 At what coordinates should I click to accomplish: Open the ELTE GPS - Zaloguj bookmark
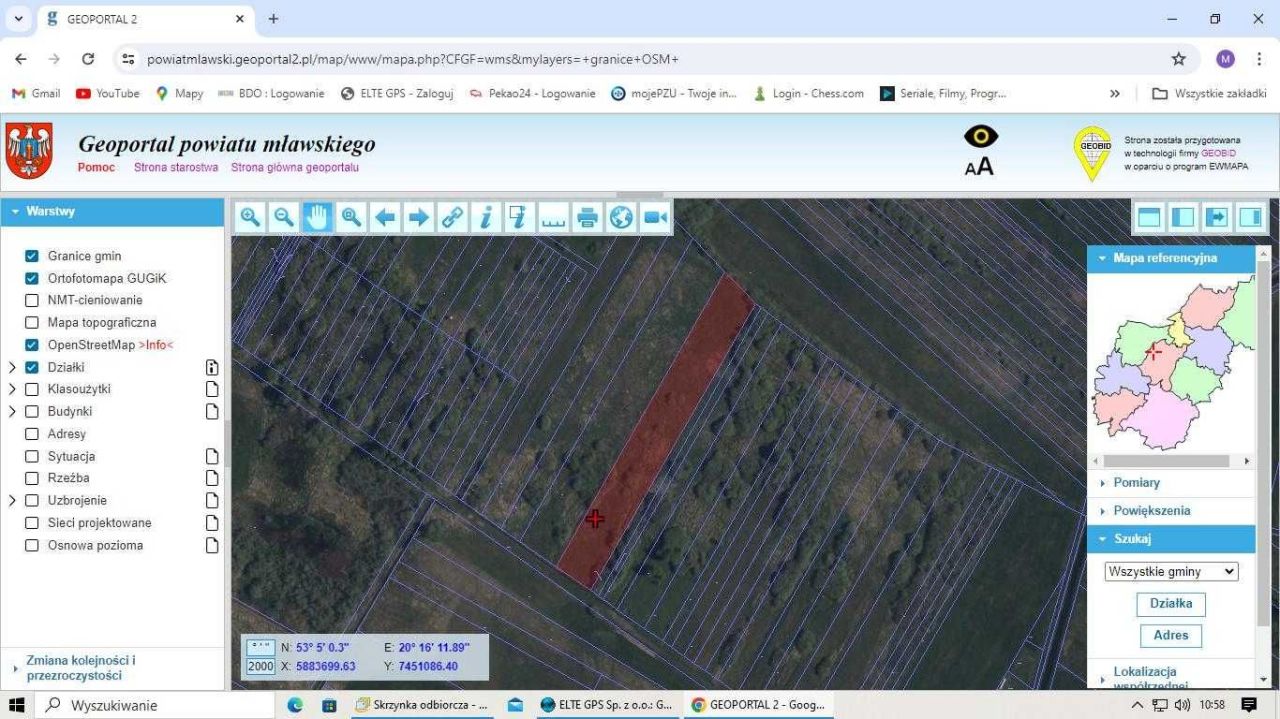click(397, 93)
